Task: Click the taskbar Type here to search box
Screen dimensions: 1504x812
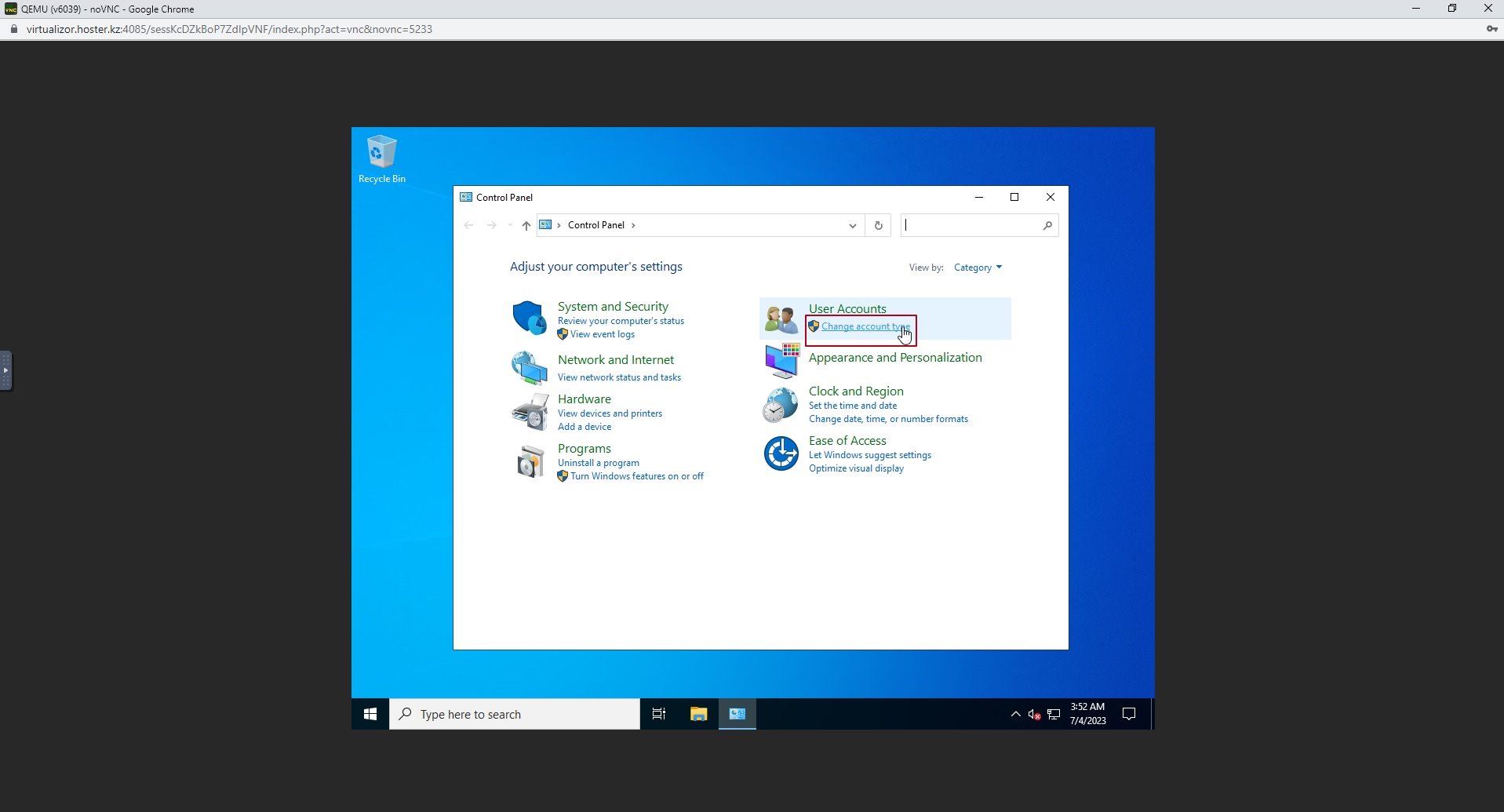Action: point(515,714)
